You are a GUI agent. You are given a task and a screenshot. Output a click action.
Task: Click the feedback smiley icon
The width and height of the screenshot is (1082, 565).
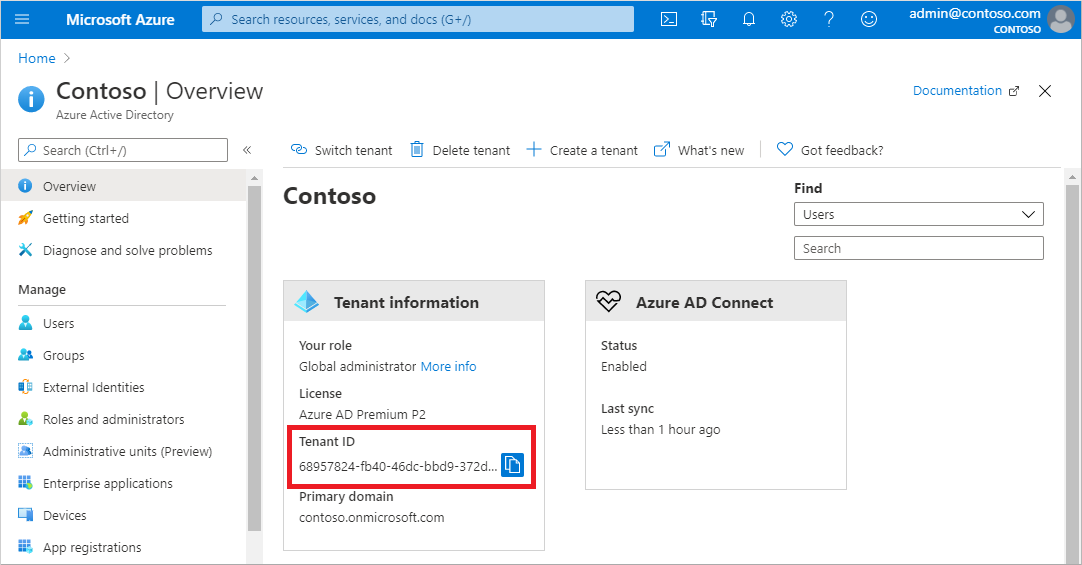[x=869, y=19]
